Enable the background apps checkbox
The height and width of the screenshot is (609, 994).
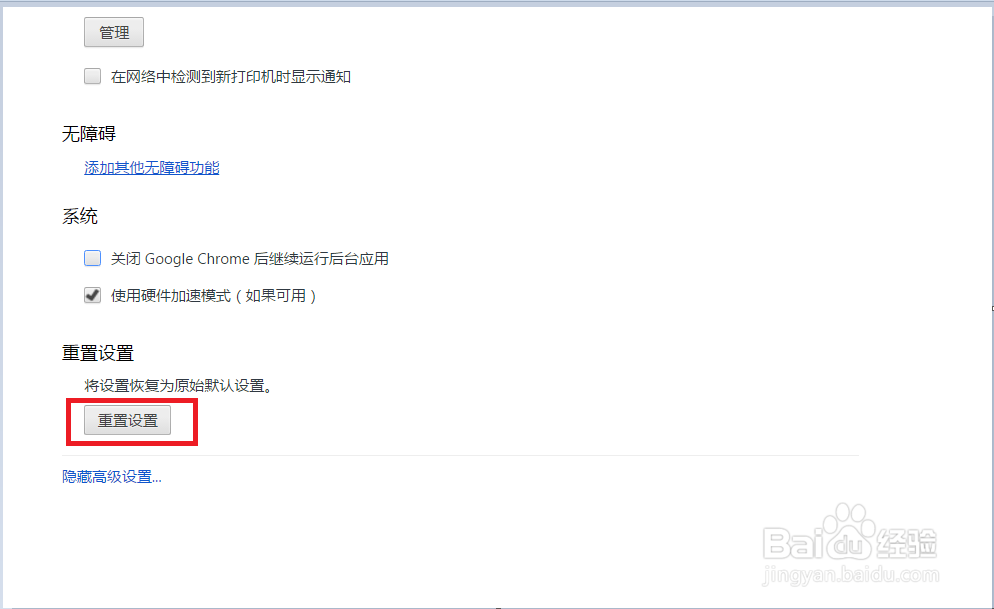pos(93,258)
